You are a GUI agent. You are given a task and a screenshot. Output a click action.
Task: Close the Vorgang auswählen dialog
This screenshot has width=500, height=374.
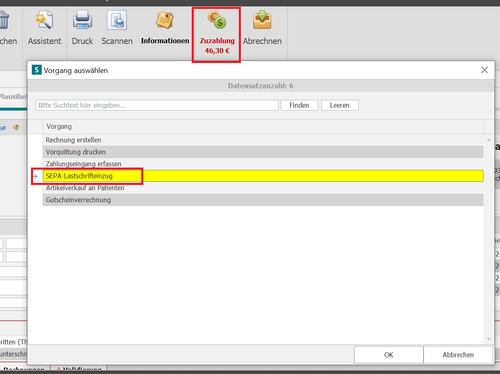[x=484, y=70]
